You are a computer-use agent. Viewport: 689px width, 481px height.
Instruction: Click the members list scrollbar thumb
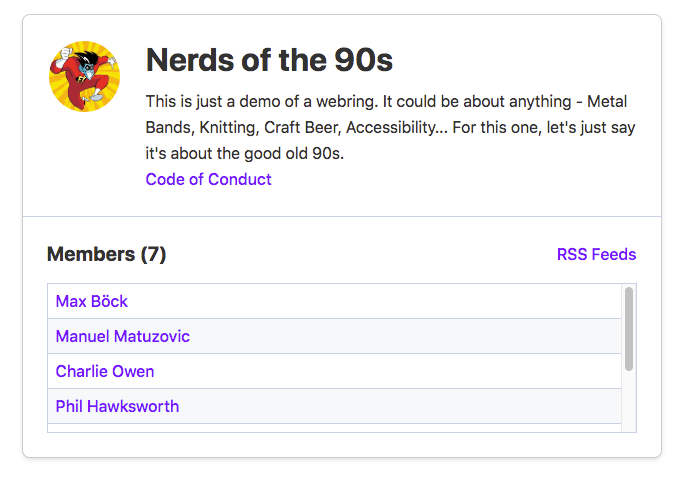point(629,329)
